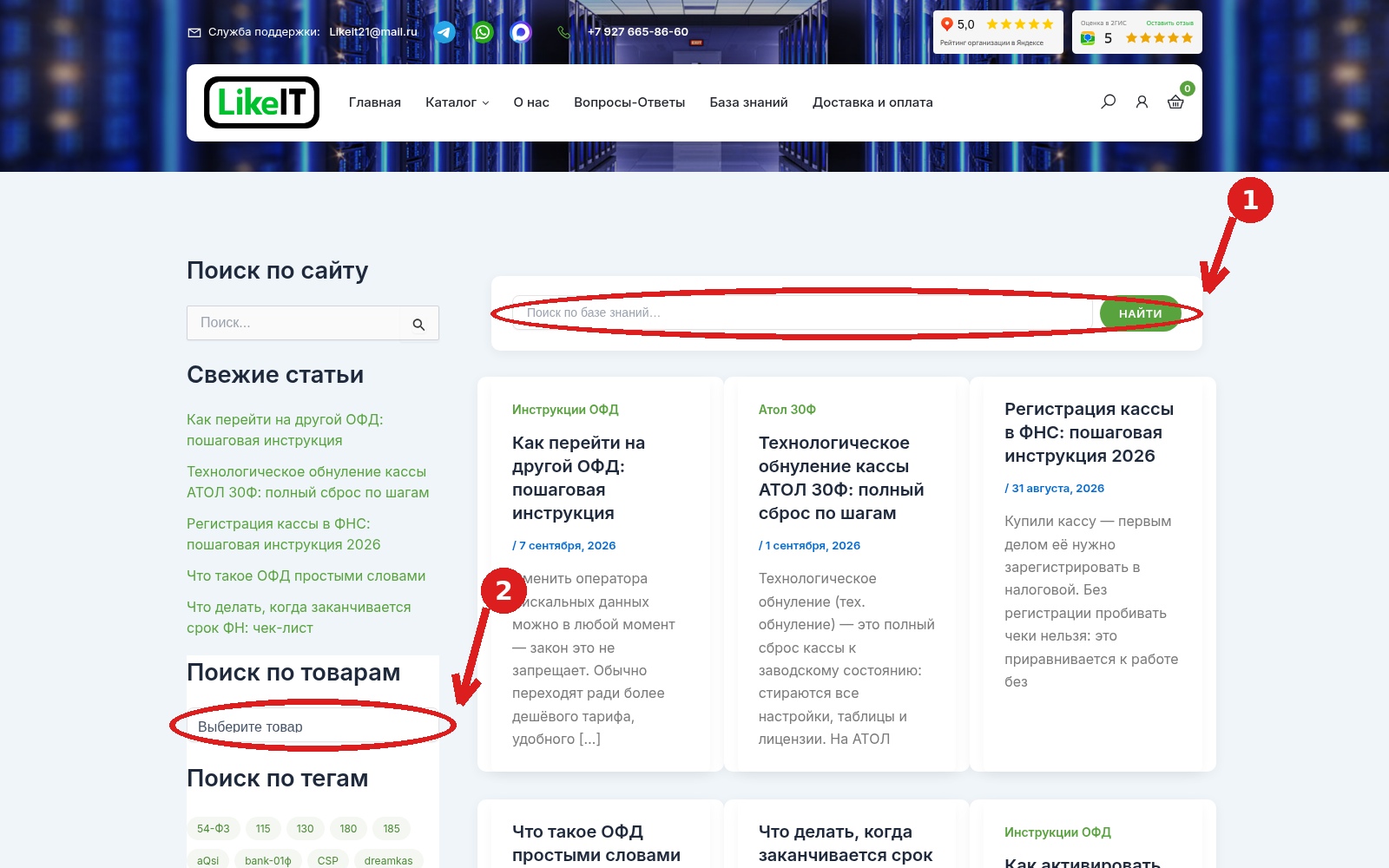The width and height of the screenshot is (1389, 868).
Task: Open the Атол 30Ф category label
Action: click(787, 410)
